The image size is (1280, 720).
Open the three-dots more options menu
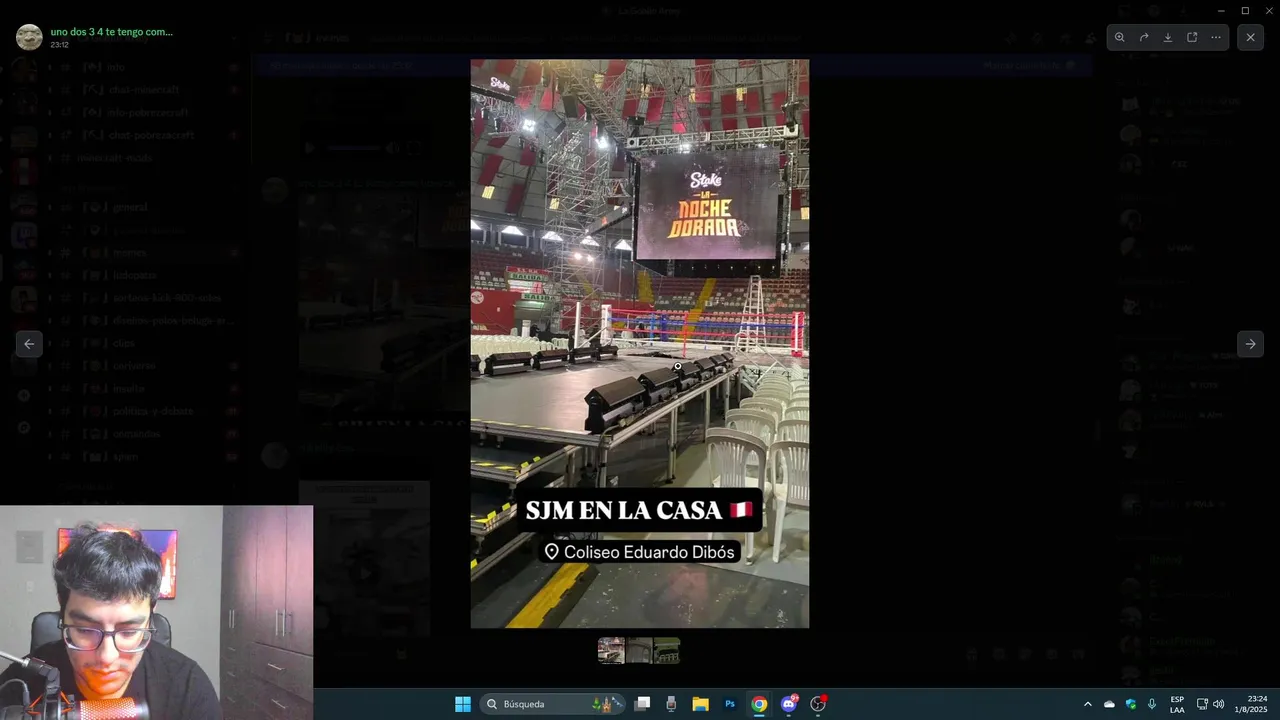pos(1216,37)
